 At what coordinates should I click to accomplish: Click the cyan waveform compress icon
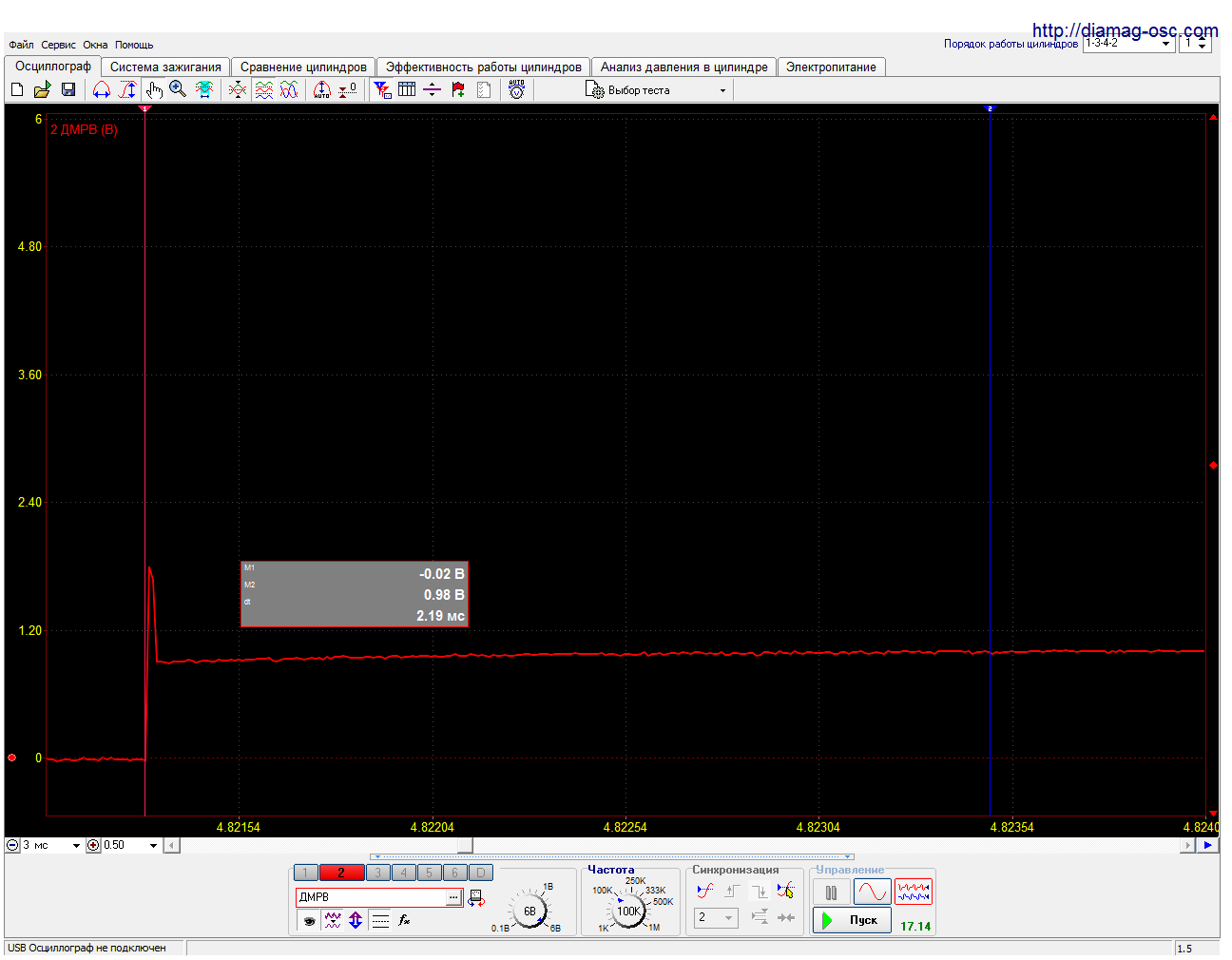pyautogui.click(x=204, y=89)
